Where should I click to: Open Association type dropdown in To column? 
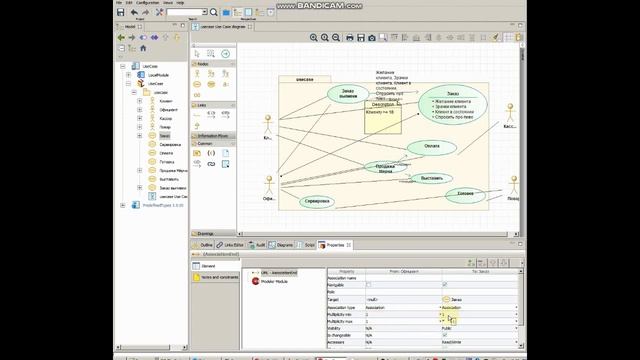(516, 308)
